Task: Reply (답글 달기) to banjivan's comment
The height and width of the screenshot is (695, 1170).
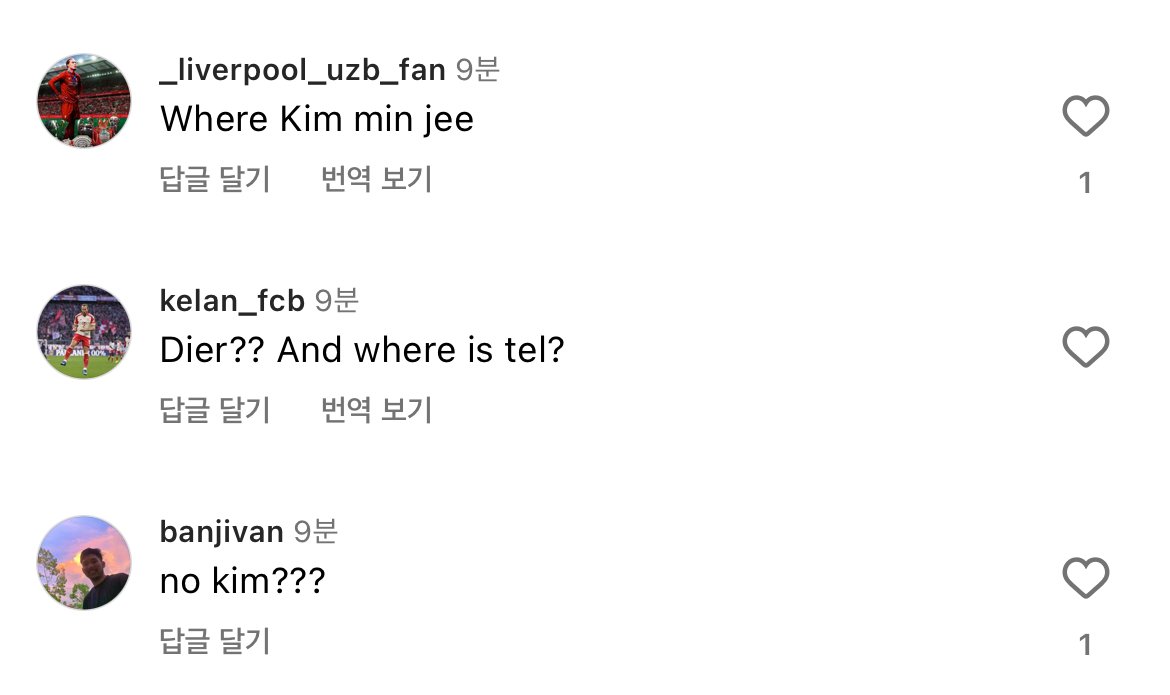Action: (x=215, y=642)
